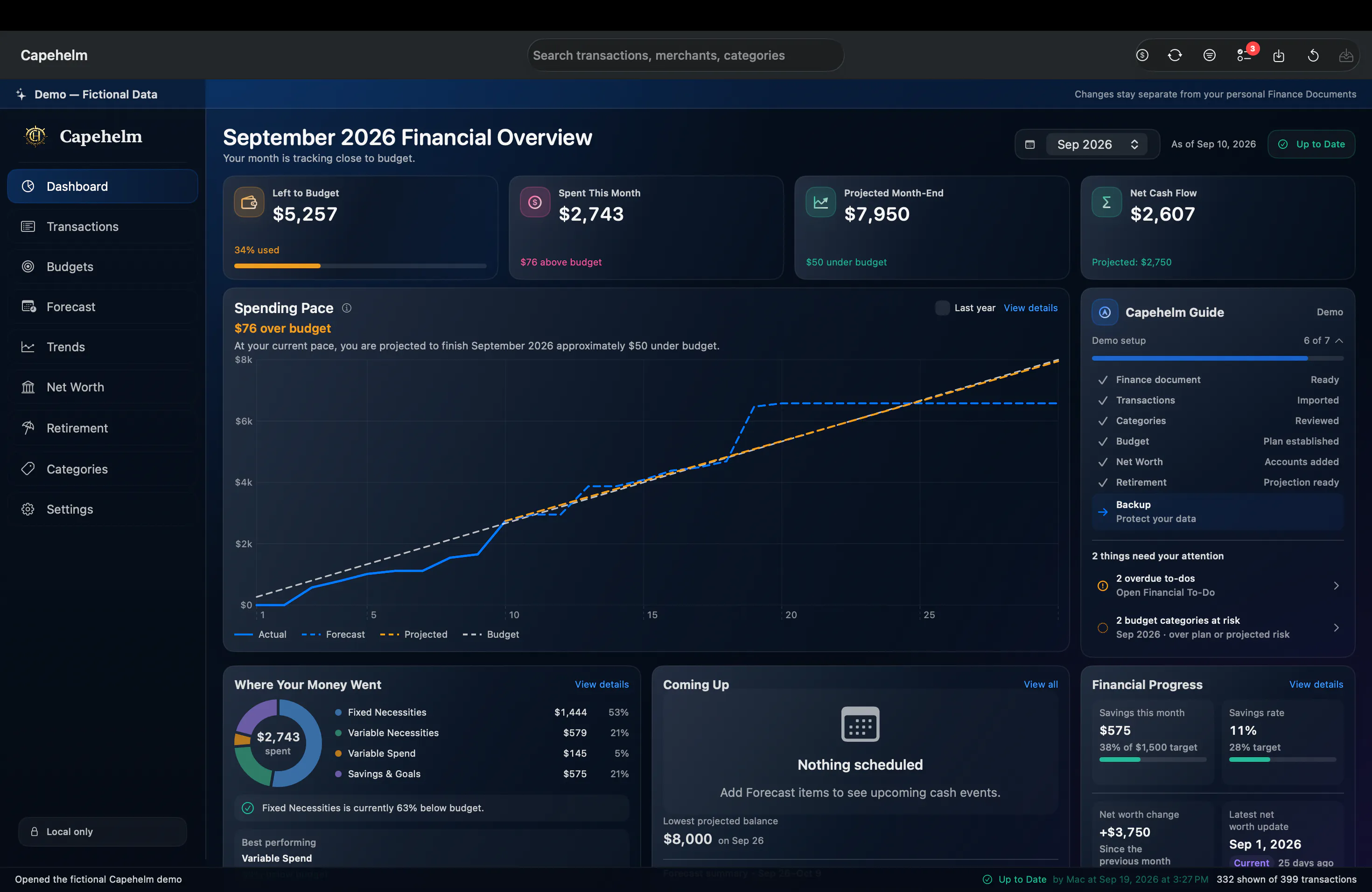Open Trends in the sidebar
The width and height of the screenshot is (1372, 892).
[x=103, y=347]
